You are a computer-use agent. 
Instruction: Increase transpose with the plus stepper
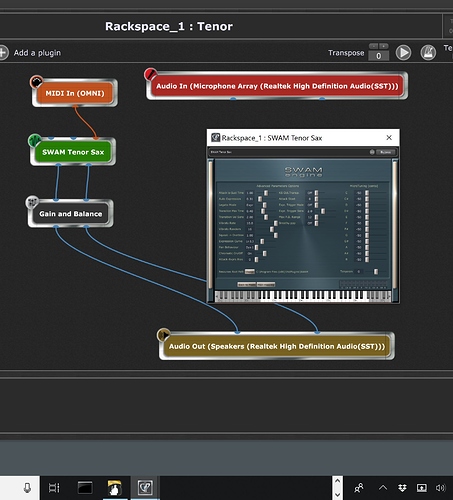coord(384,46)
